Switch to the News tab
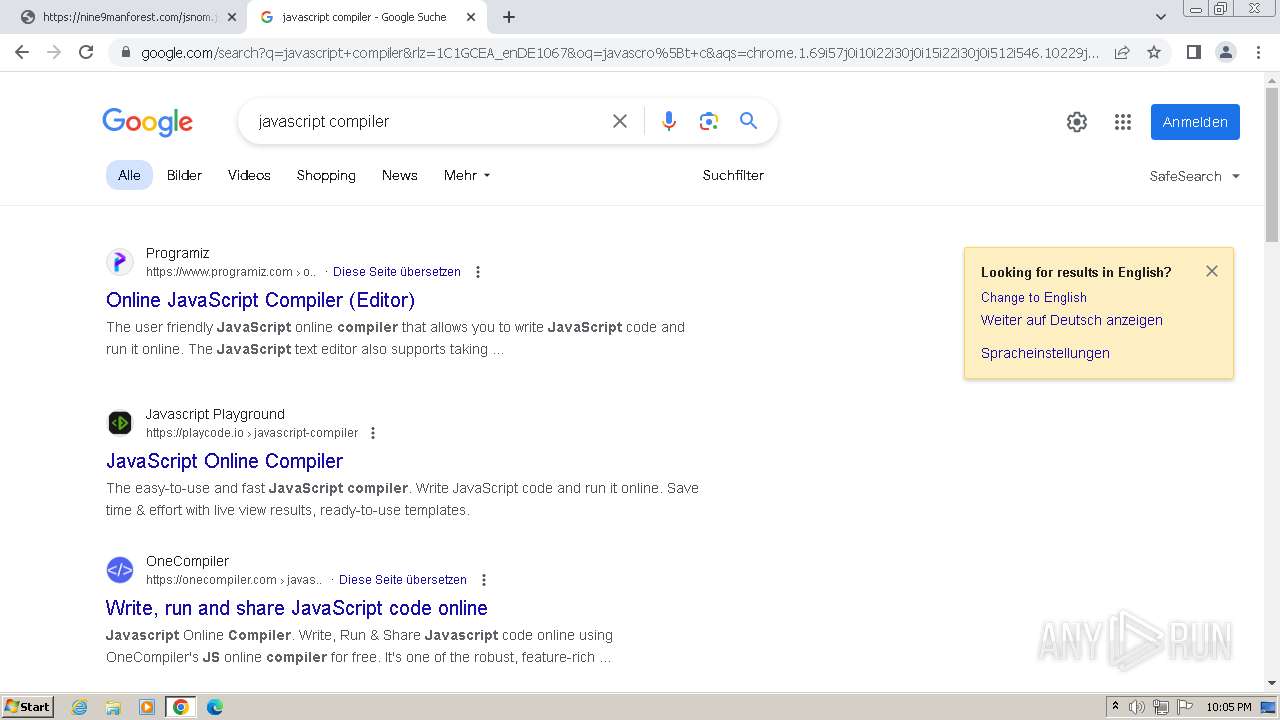Viewport: 1280px width, 720px height. tap(399, 175)
